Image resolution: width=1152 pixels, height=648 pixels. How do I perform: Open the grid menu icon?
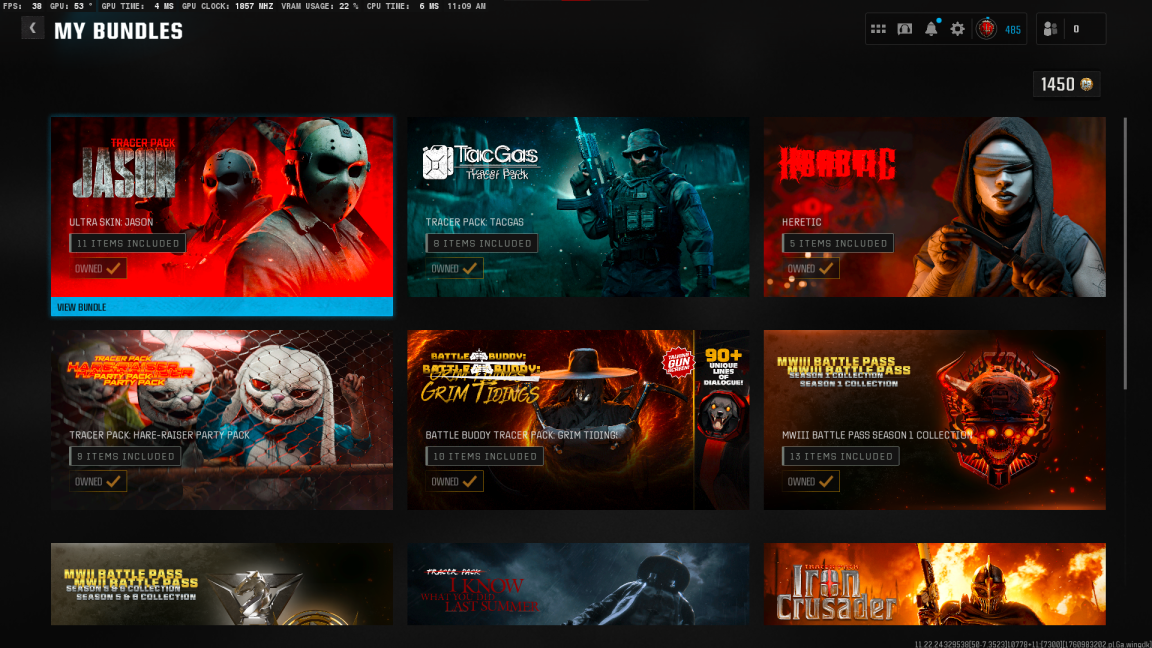878,29
